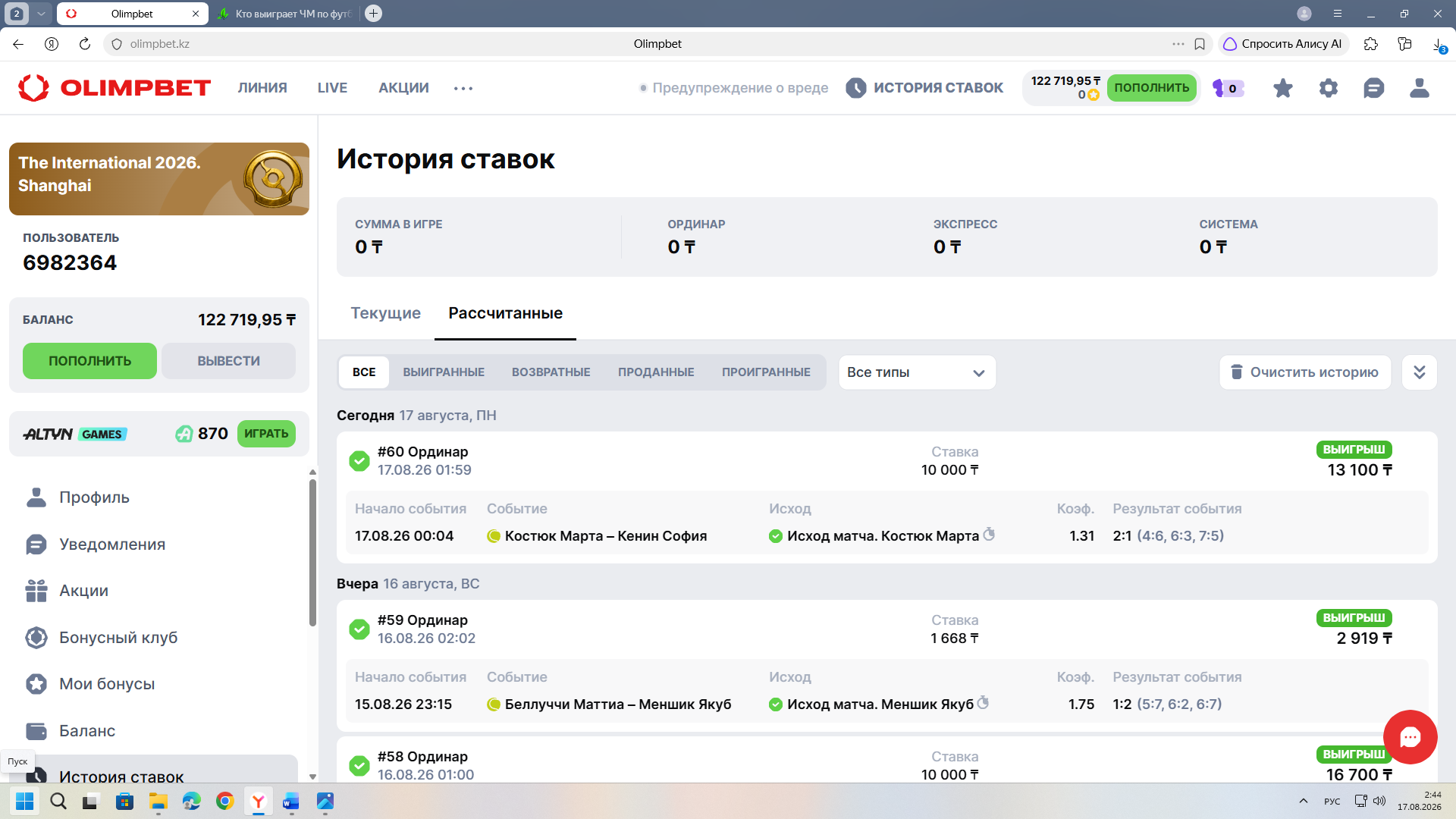The image size is (1456, 819).
Task: Open the browser extensions puzzle icon
Action: pyautogui.click(x=1370, y=44)
